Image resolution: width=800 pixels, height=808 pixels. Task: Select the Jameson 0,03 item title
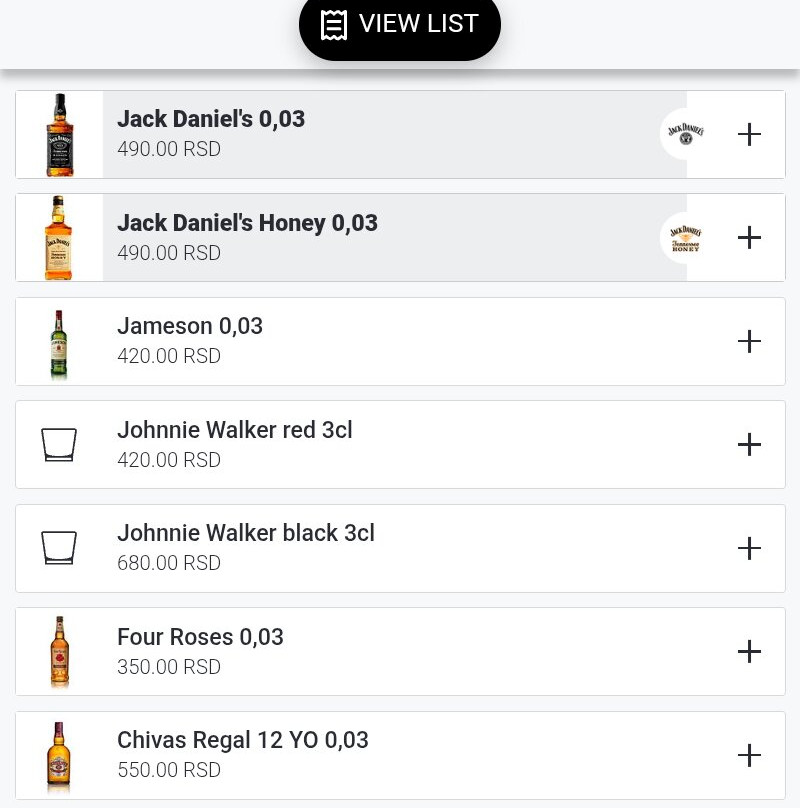click(190, 326)
